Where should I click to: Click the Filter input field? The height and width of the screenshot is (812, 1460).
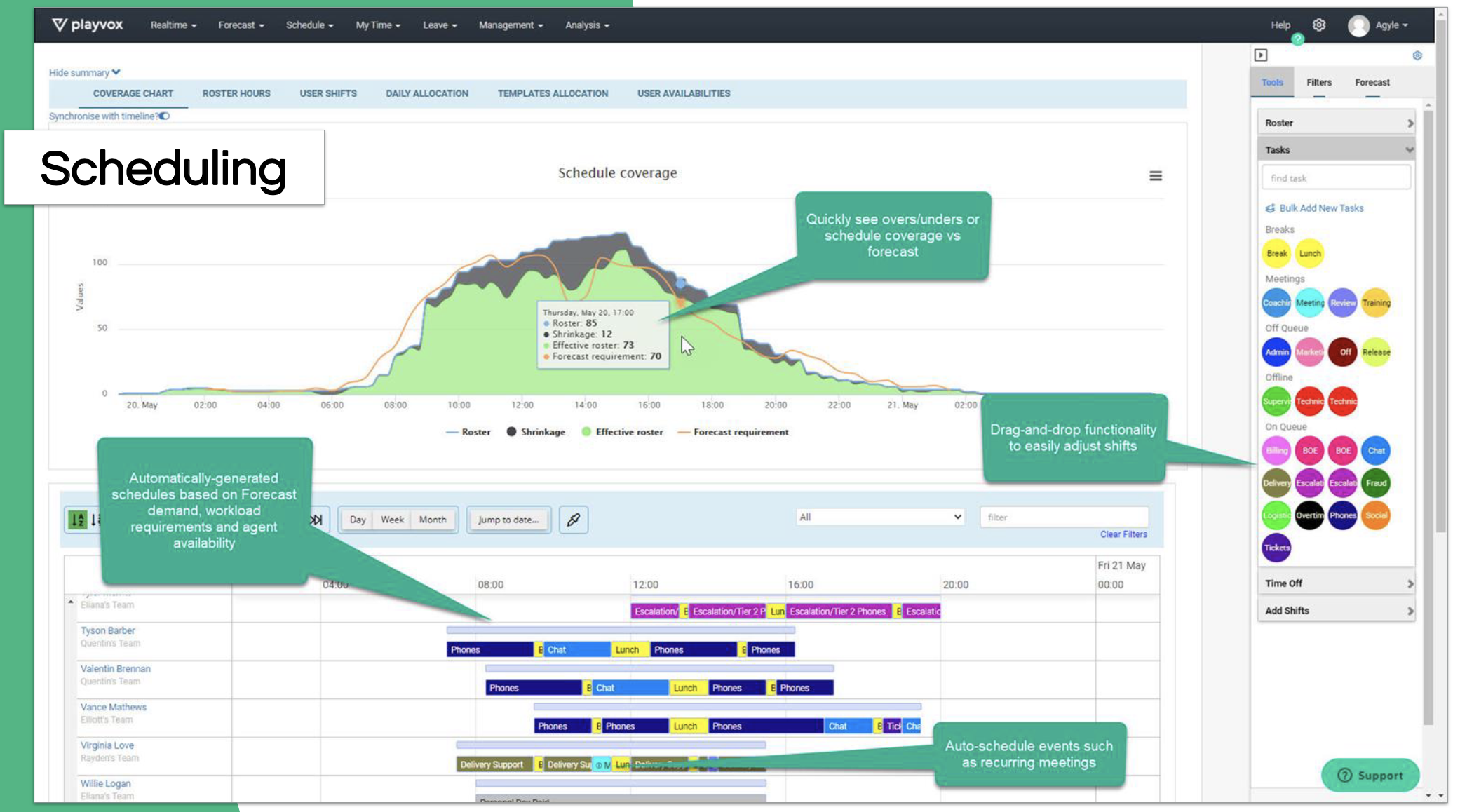coord(1064,517)
